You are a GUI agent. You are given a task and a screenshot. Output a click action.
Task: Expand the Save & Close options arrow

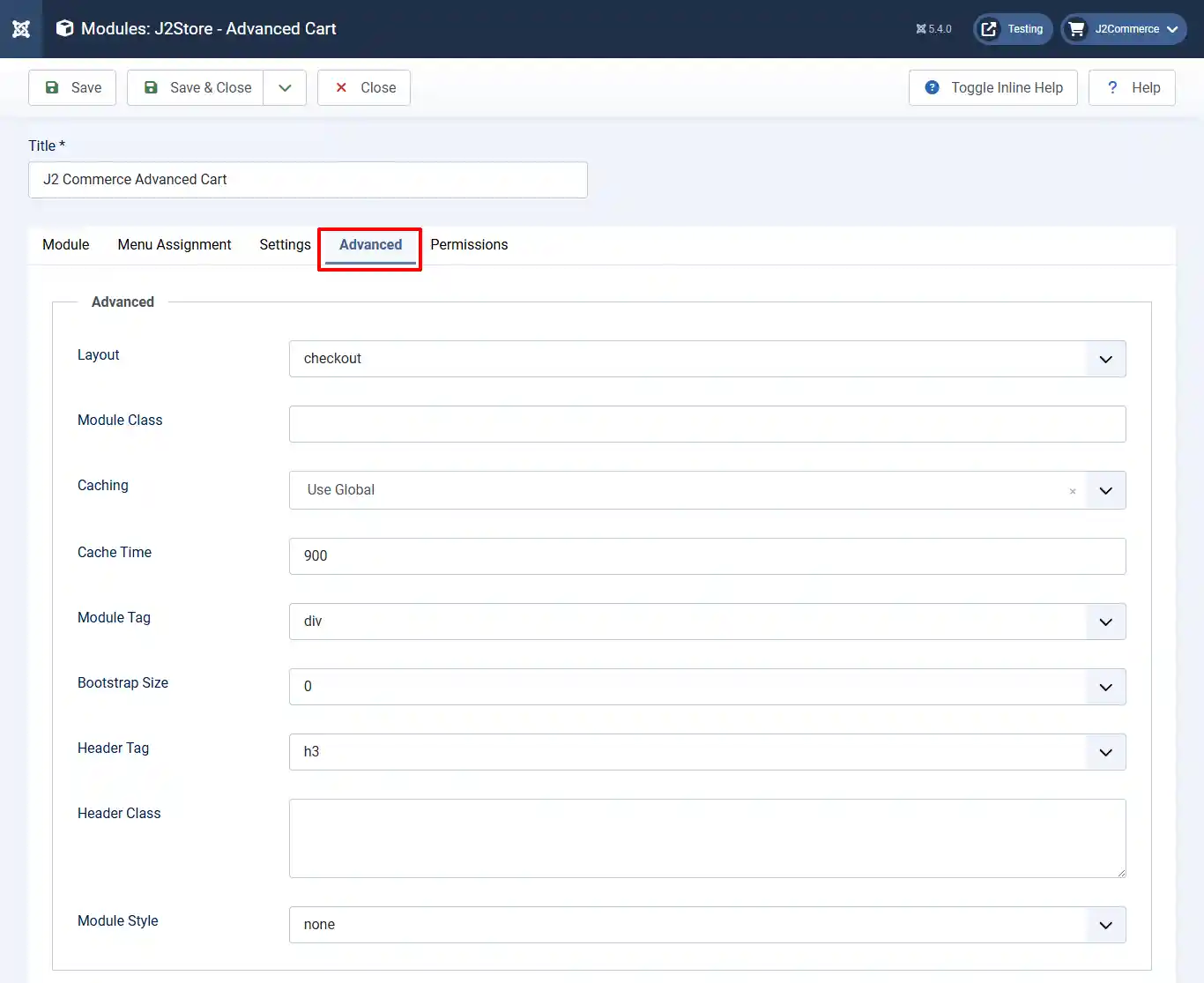285,88
